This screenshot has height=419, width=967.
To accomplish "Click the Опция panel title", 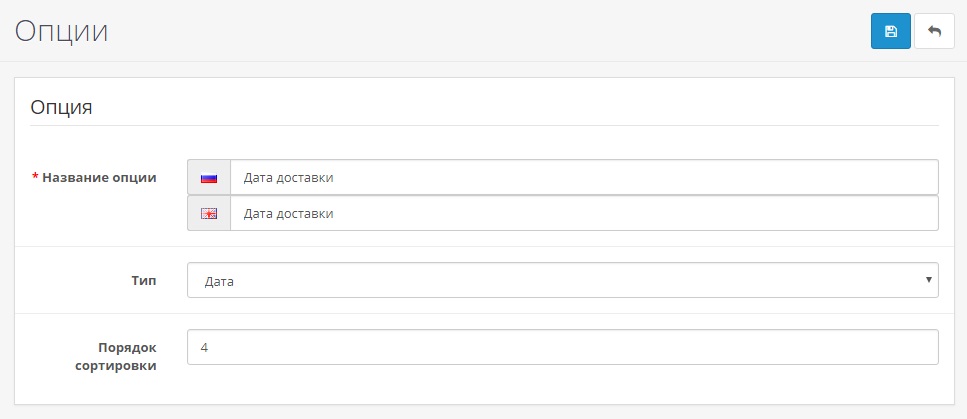I will [x=62, y=107].
